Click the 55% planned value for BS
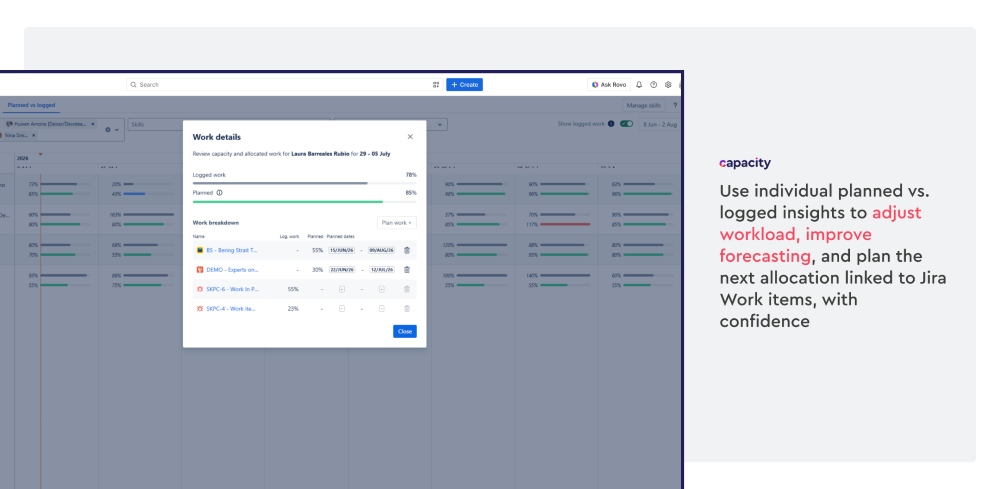The height and width of the screenshot is (489, 1000). click(x=318, y=251)
